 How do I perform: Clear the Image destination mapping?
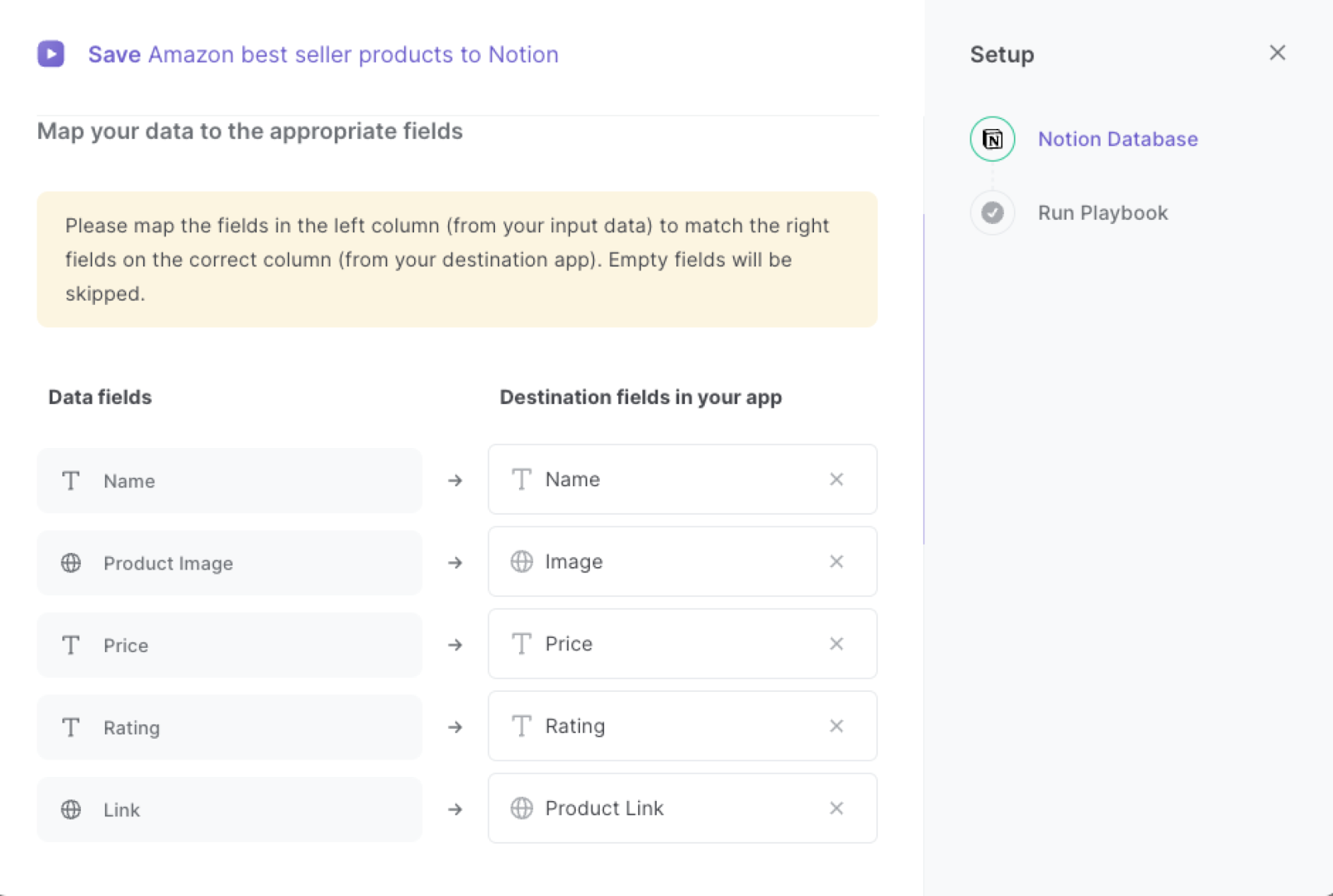pos(836,562)
